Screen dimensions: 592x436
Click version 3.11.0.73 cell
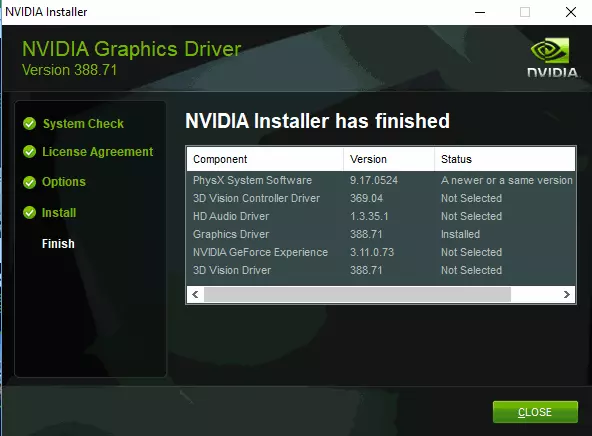click(x=372, y=252)
